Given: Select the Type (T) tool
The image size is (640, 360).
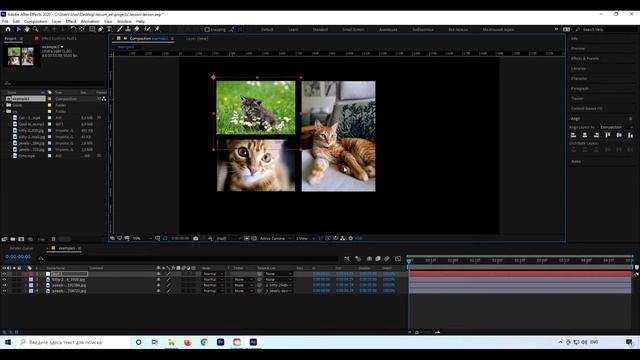Looking at the screenshot, I should pyautogui.click(x=109, y=29).
